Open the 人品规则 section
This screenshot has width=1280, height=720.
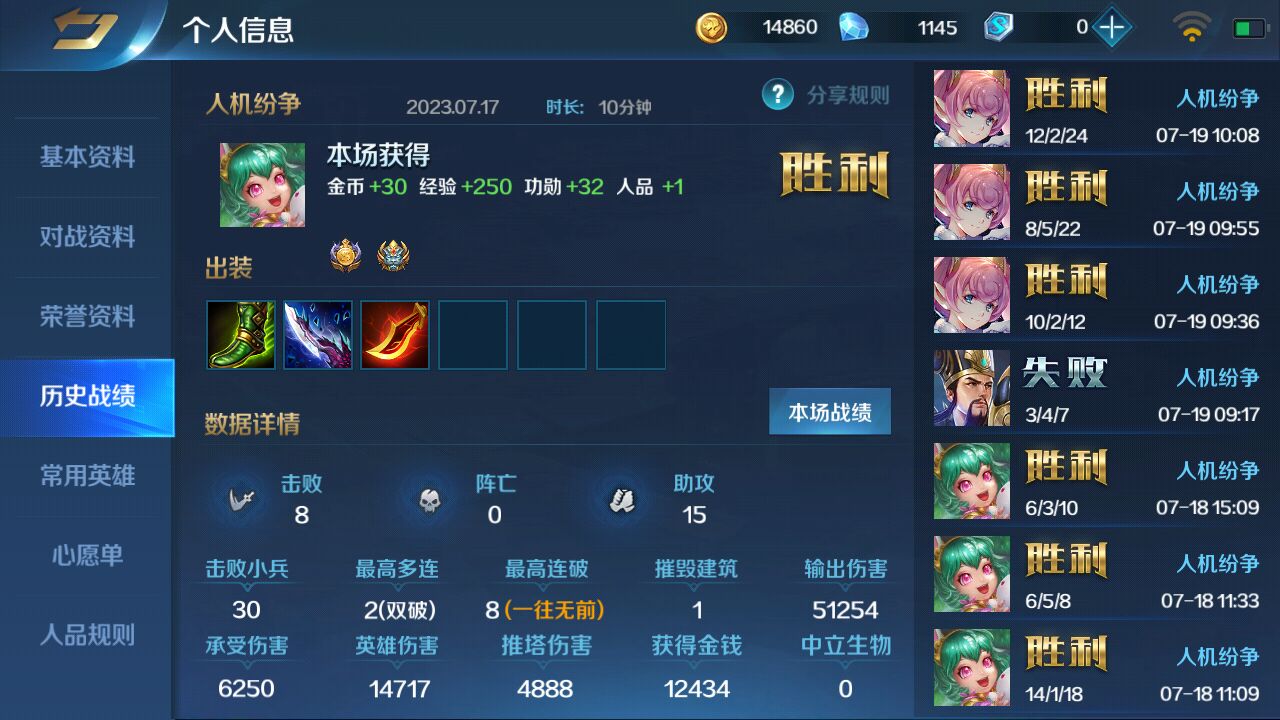(x=87, y=635)
